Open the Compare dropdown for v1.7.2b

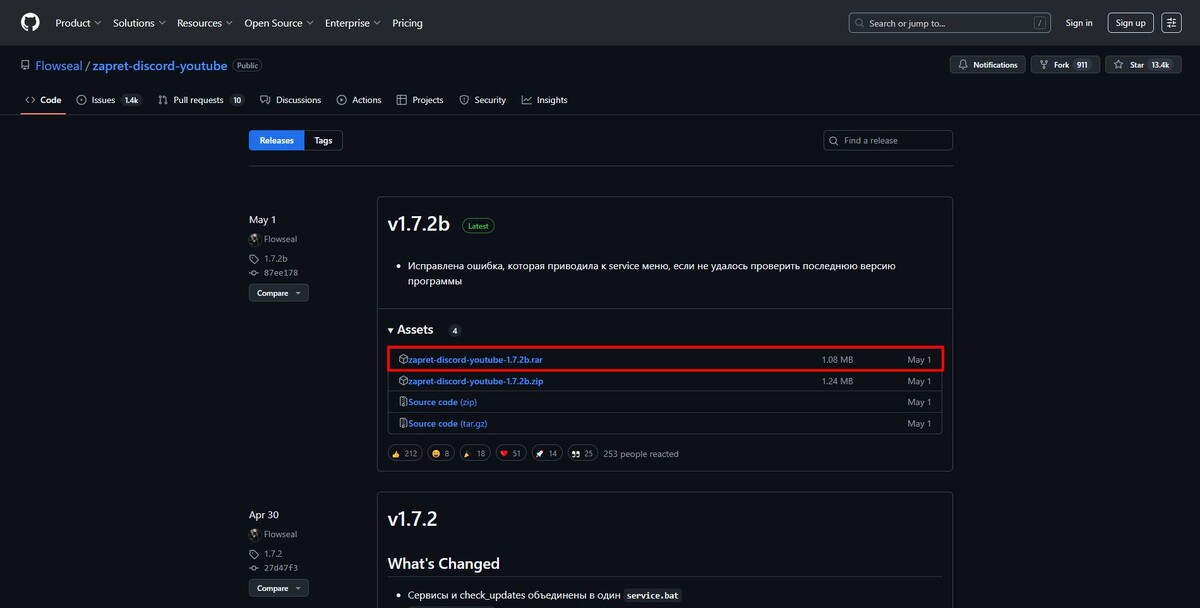278,292
